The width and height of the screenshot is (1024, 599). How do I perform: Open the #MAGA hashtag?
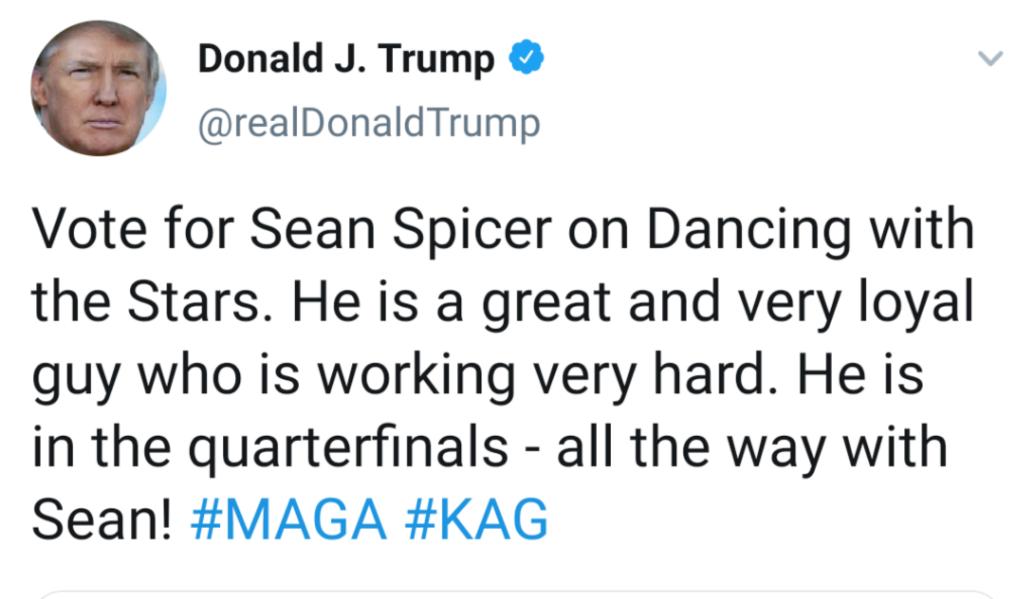pos(289,519)
